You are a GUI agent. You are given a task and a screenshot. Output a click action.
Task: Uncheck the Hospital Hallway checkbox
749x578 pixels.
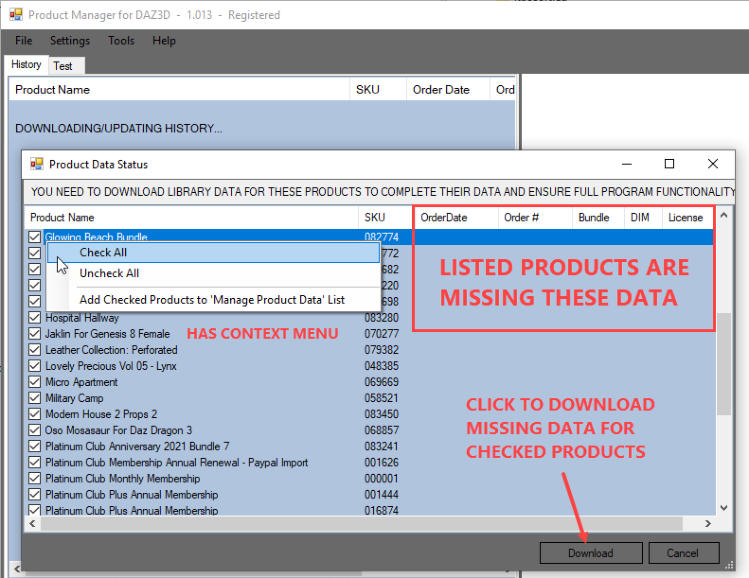35,318
